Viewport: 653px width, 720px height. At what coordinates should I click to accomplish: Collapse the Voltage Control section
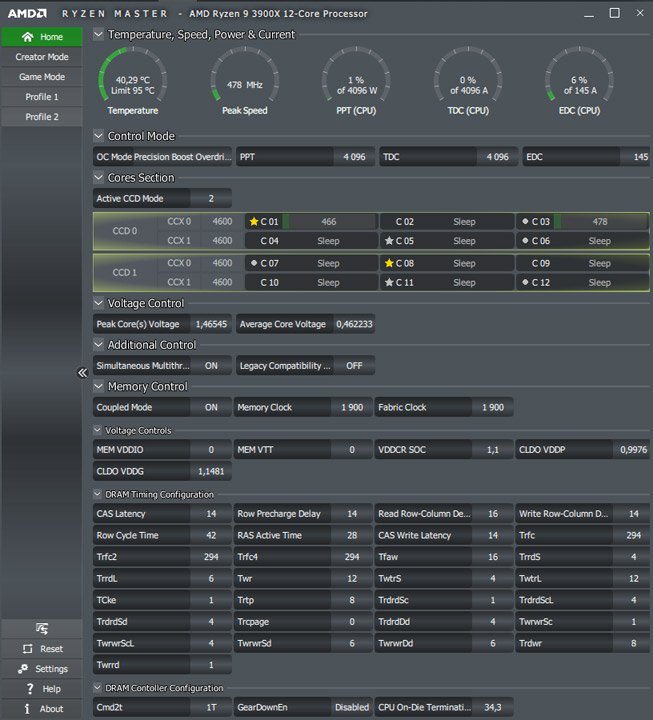coord(98,303)
